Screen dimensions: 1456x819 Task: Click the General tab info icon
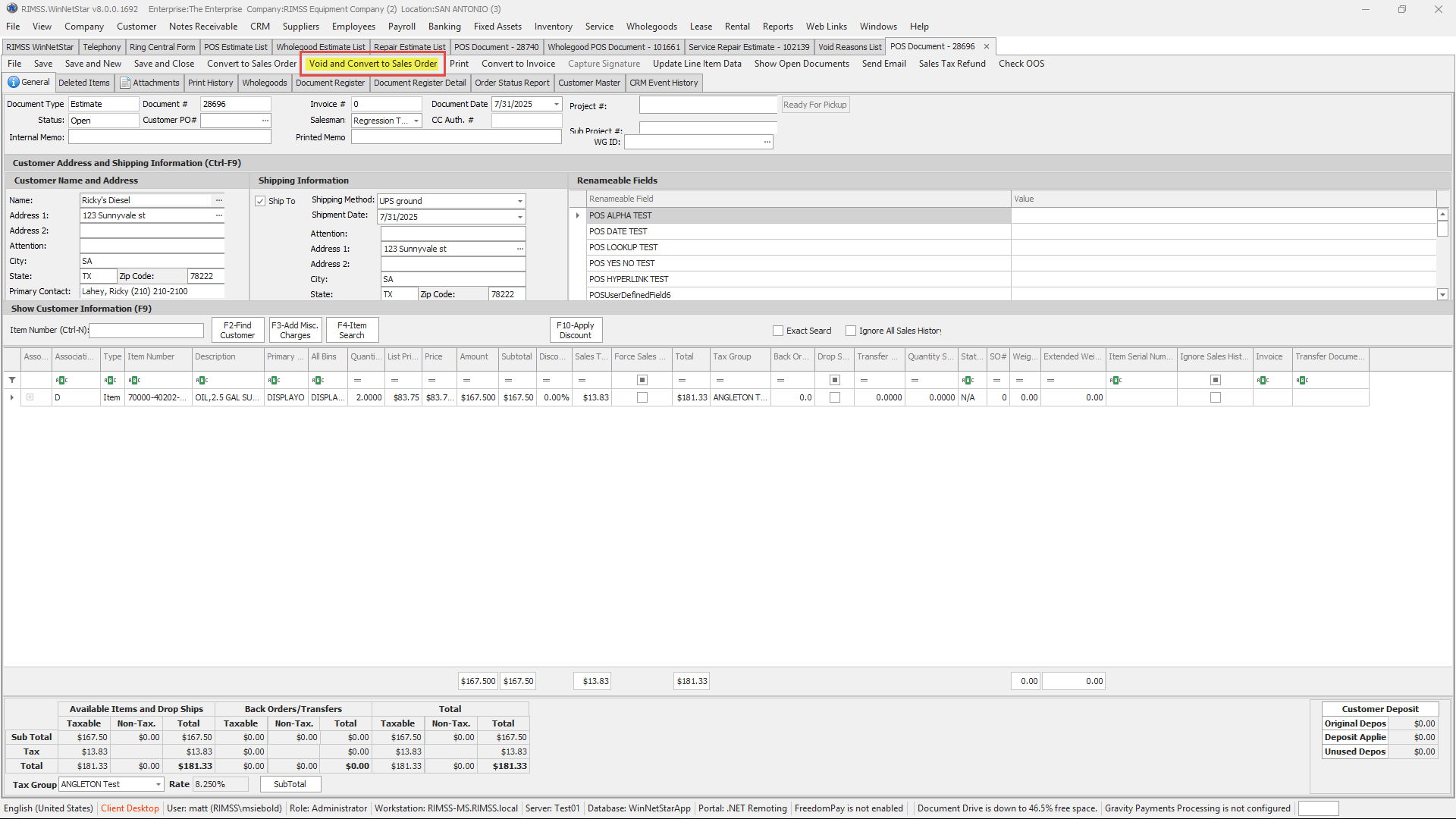coord(13,82)
